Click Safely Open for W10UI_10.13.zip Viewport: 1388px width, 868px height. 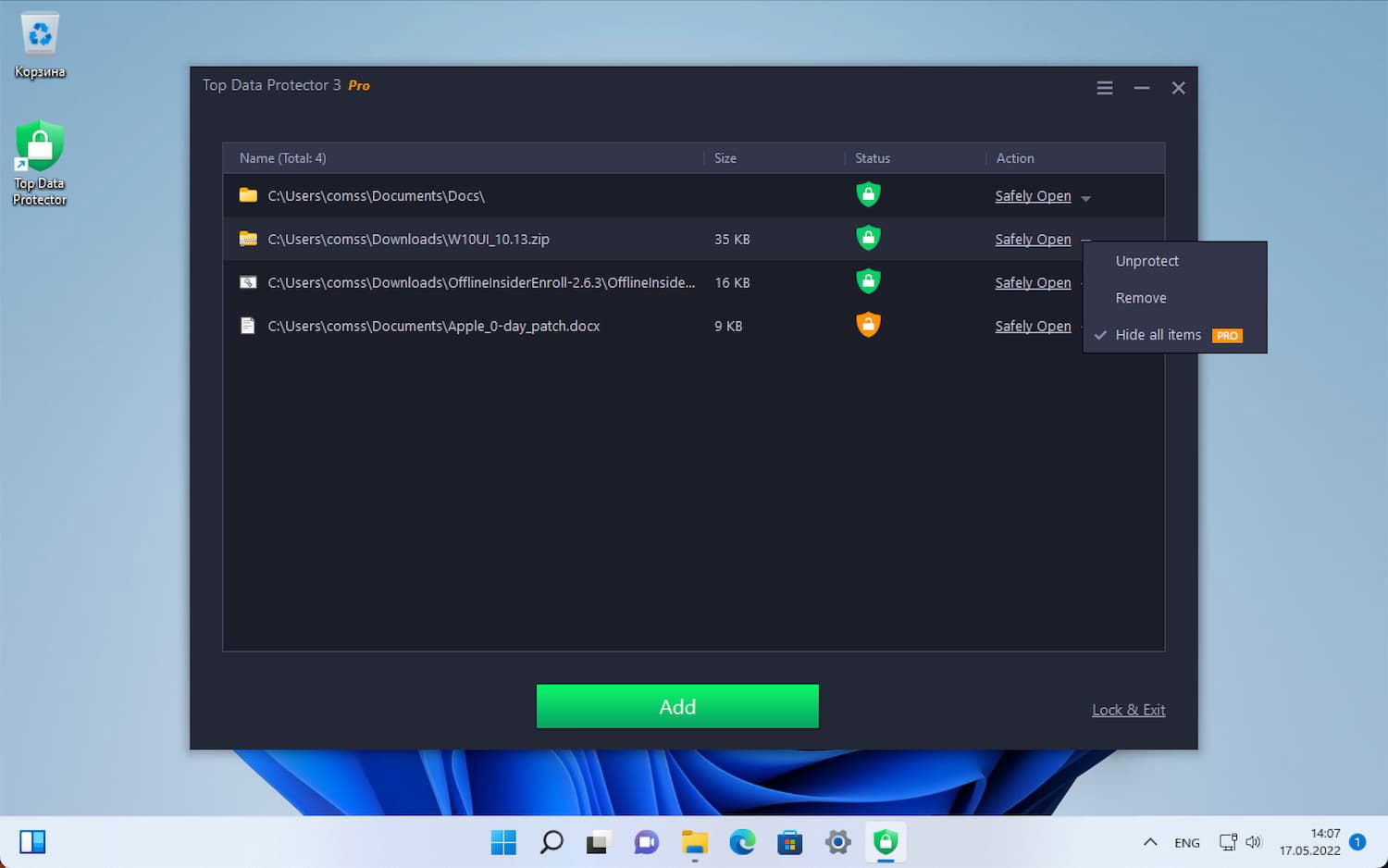1033,240
